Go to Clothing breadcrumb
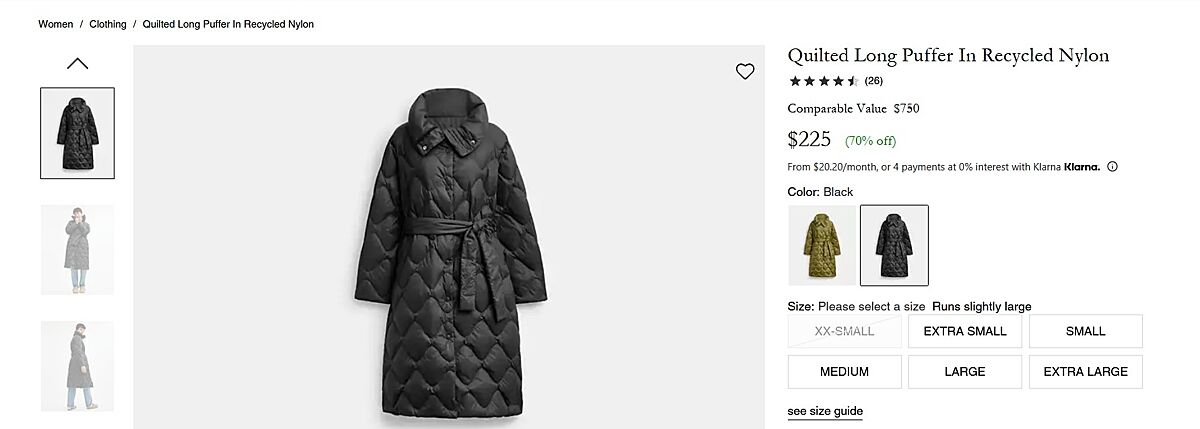 point(108,24)
